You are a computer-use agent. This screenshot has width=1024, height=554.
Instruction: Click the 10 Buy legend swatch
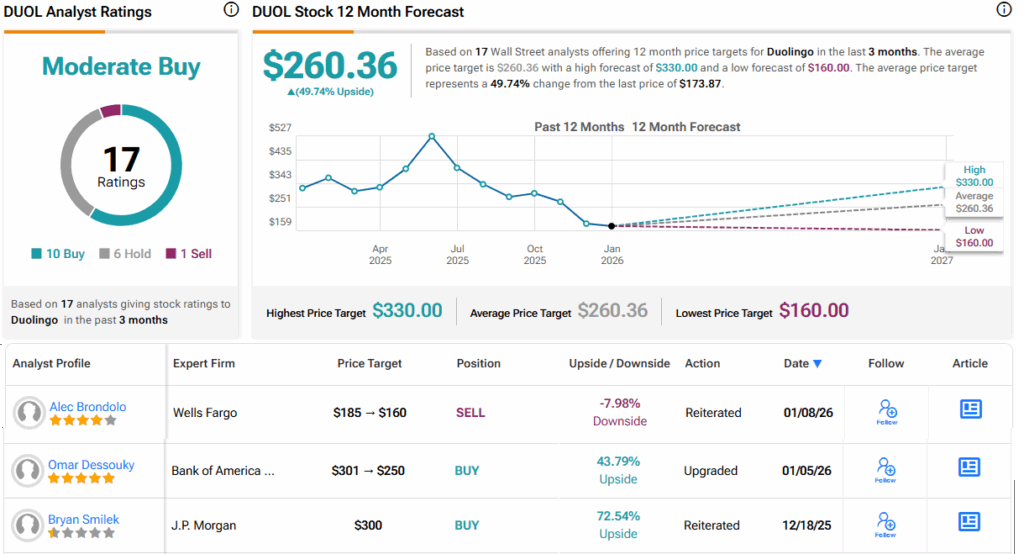[x=36, y=254]
